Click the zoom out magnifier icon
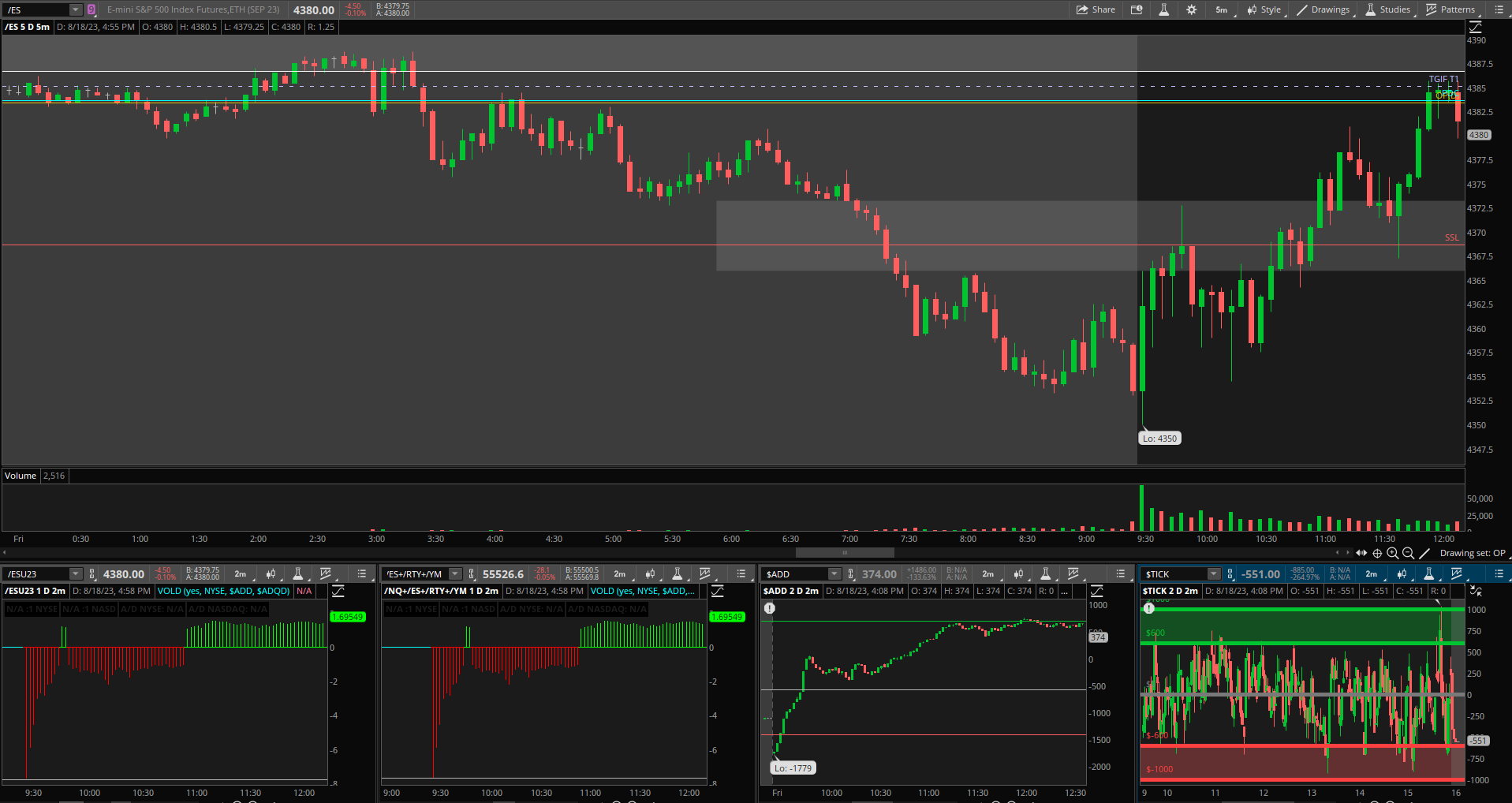This screenshot has height=803, width=1512. click(1408, 553)
